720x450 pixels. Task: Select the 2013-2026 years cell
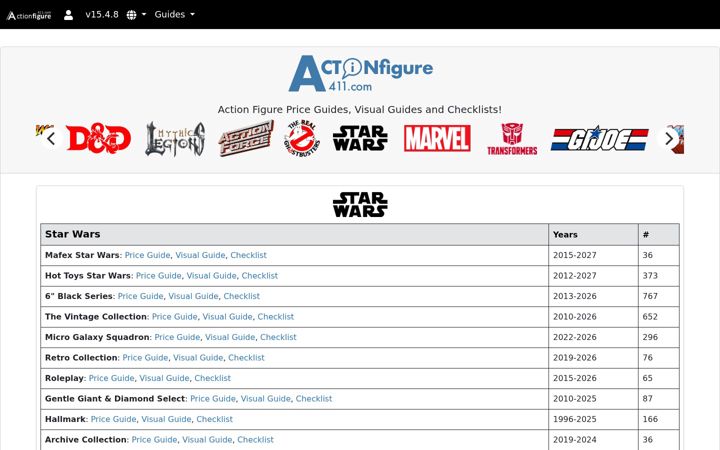pyautogui.click(x=593, y=296)
